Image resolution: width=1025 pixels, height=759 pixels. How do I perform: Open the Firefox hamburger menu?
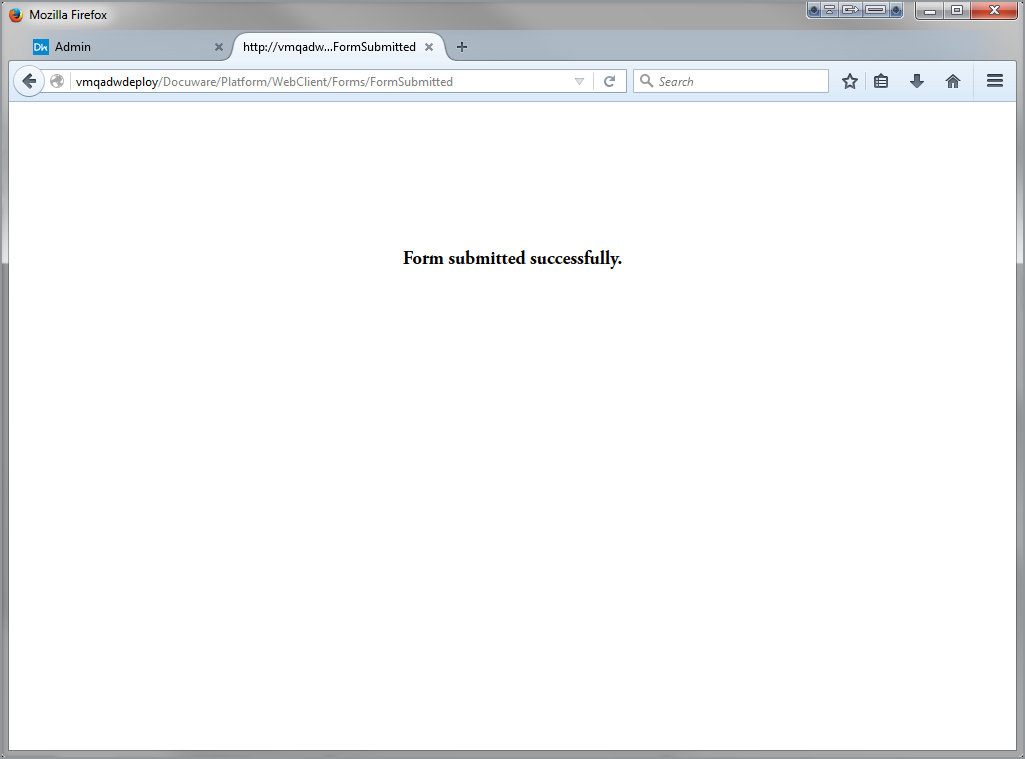click(x=995, y=82)
